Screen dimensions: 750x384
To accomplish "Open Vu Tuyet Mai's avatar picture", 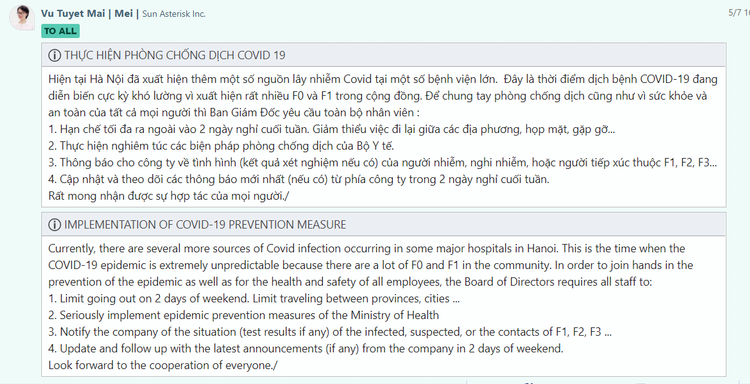I will (22, 18).
